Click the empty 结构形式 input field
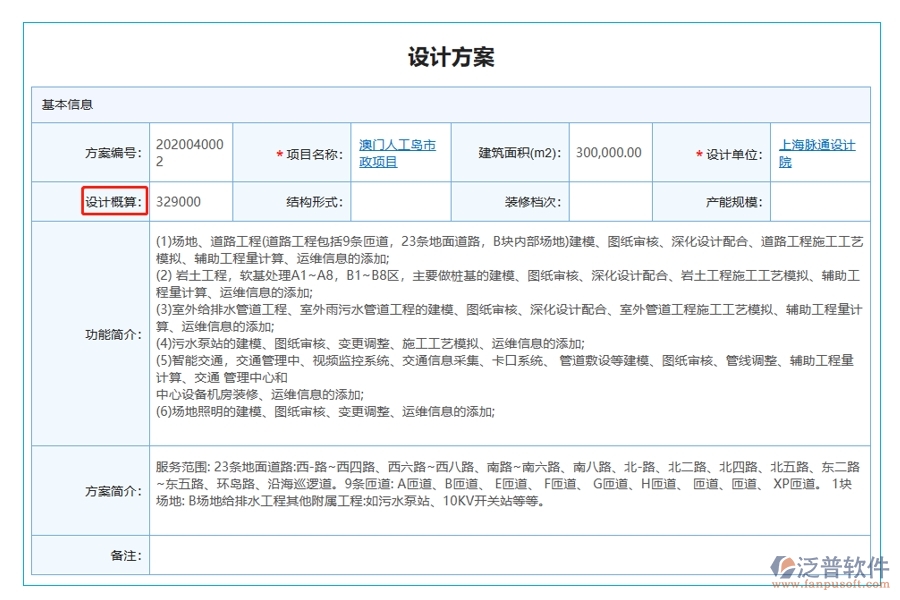 399,201
